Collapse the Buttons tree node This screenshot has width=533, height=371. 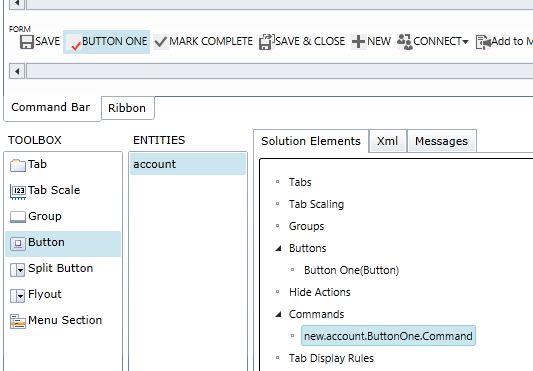click(x=278, y=248)
